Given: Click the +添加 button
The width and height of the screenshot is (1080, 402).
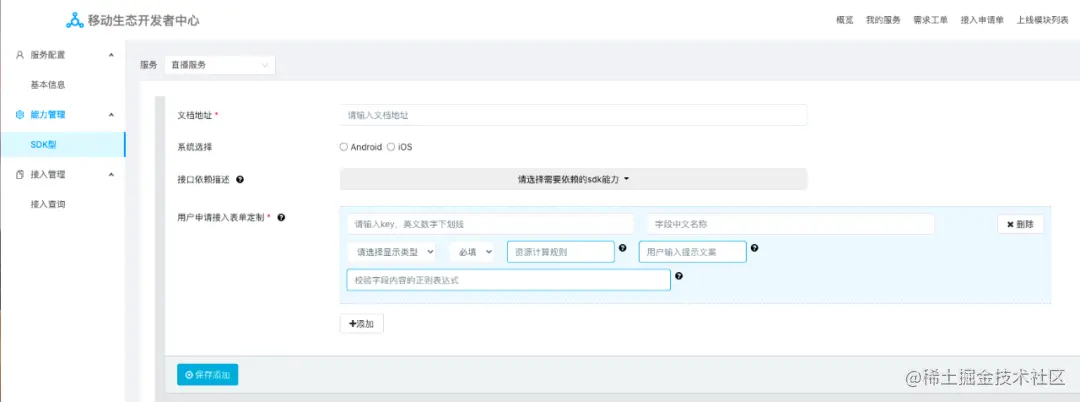Looking at the screenshot, I should (362, 324).
